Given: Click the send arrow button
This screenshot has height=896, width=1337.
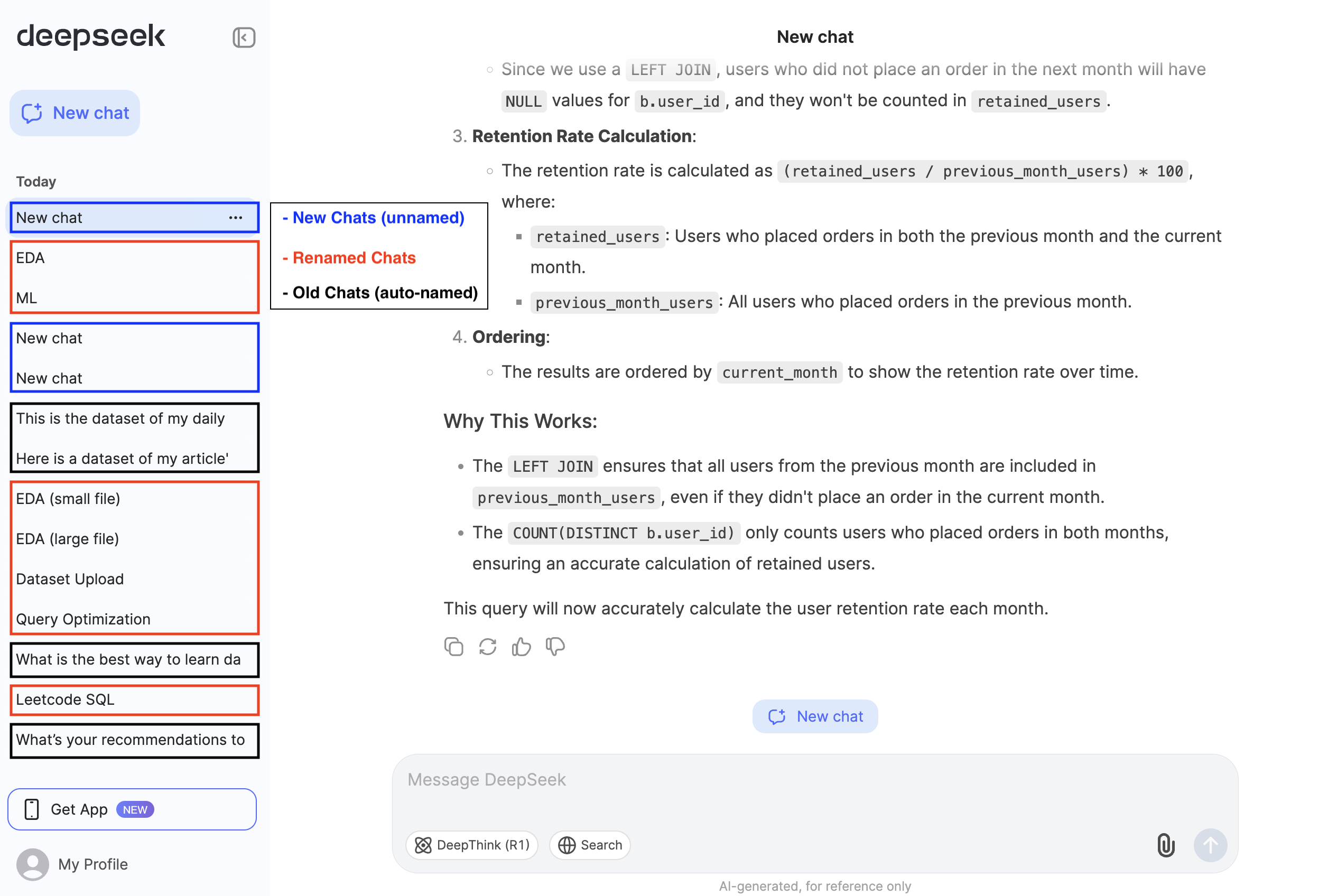Looking at the screenshot, I should click(1210, 845).
